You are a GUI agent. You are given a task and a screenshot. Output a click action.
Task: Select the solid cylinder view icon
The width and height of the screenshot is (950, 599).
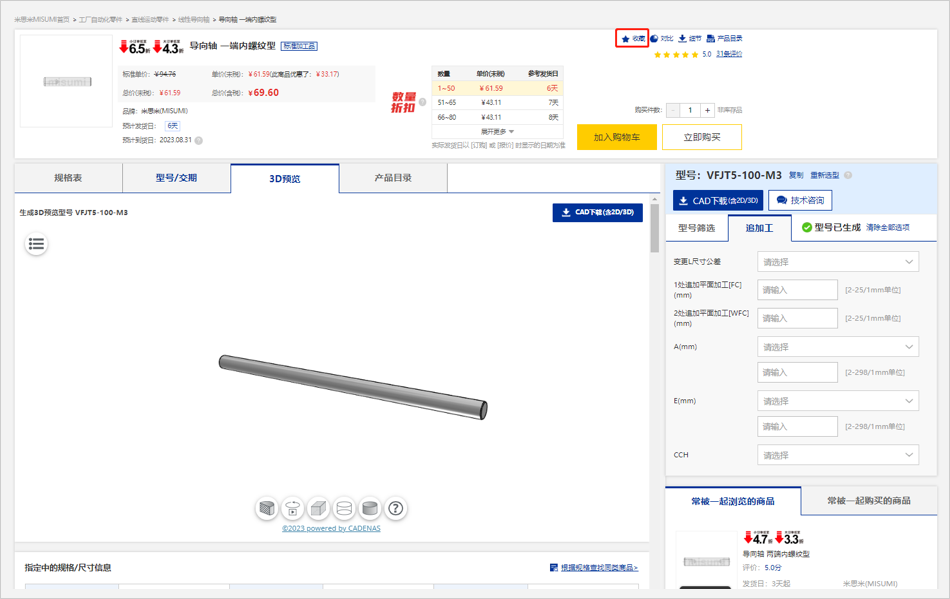[370, 508]
